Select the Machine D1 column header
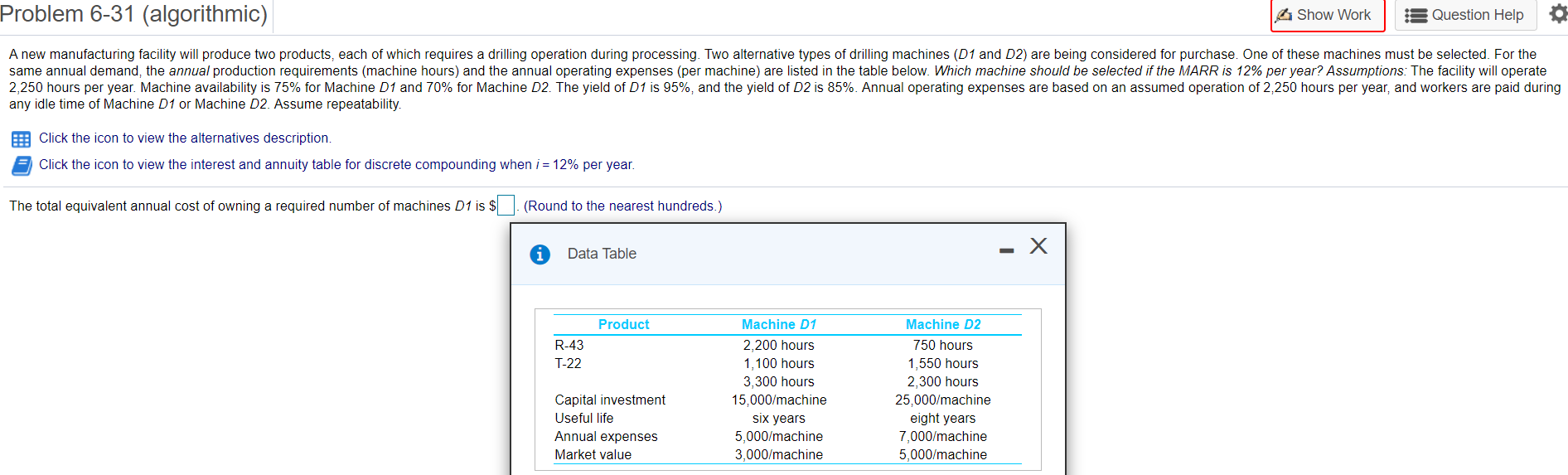1568x475 pixels. (778, 325)
